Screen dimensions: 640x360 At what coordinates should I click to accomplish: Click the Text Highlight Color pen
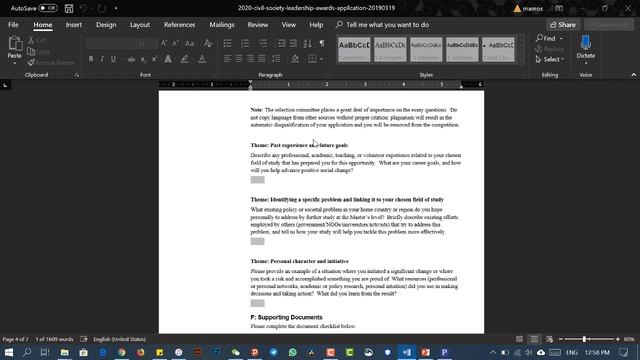[184, 59]
